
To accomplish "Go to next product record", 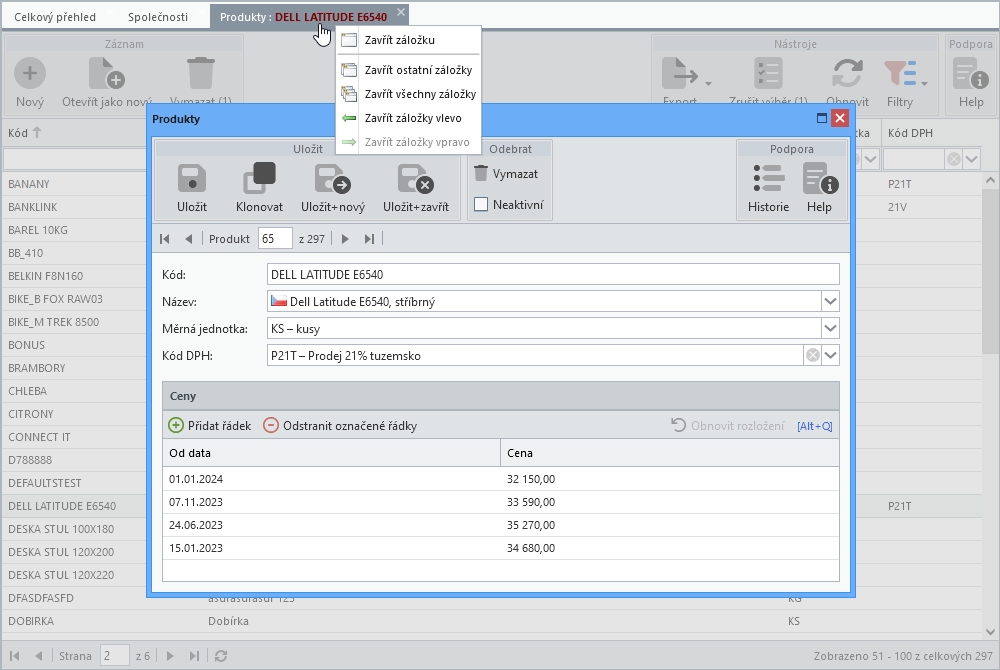I will click(x=345, y=239).
